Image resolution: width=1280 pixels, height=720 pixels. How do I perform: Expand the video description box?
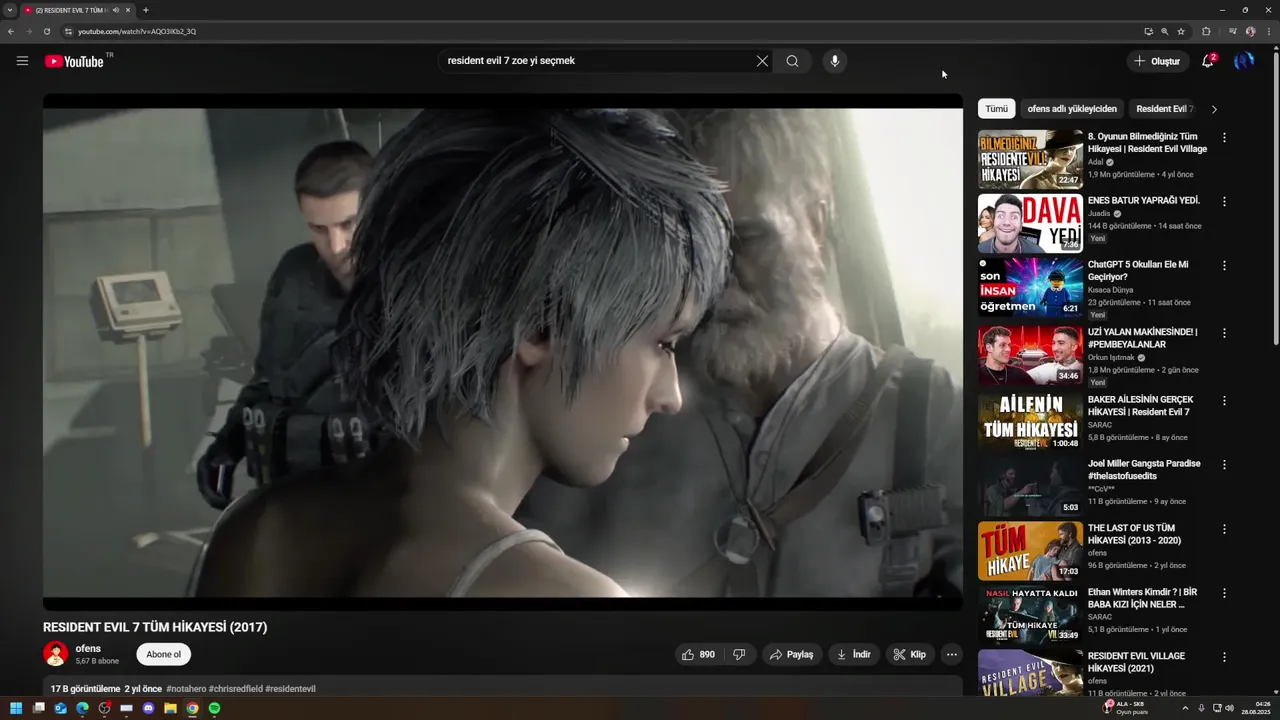(x=502, y=688)
